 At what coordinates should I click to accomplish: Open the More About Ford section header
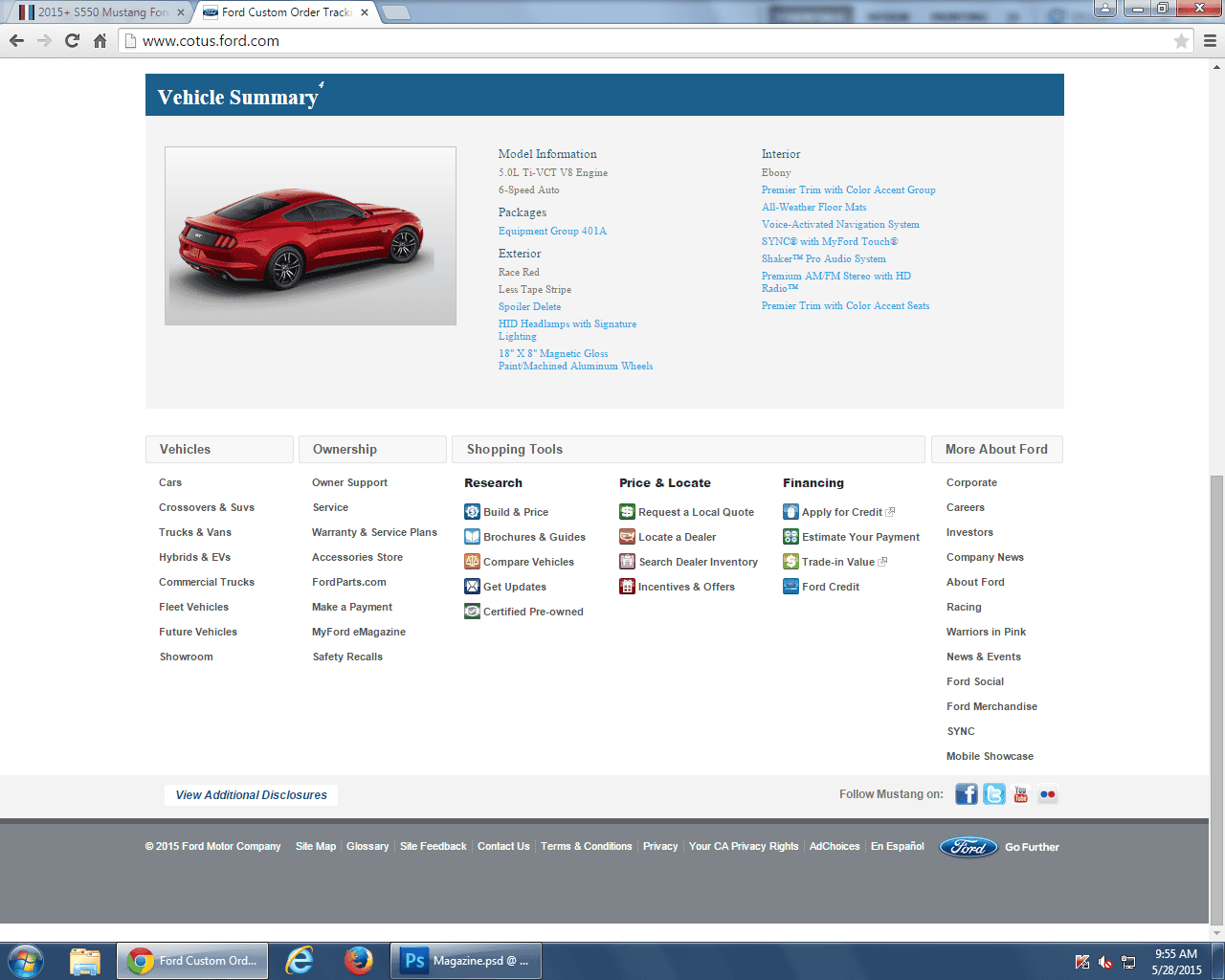996,450
